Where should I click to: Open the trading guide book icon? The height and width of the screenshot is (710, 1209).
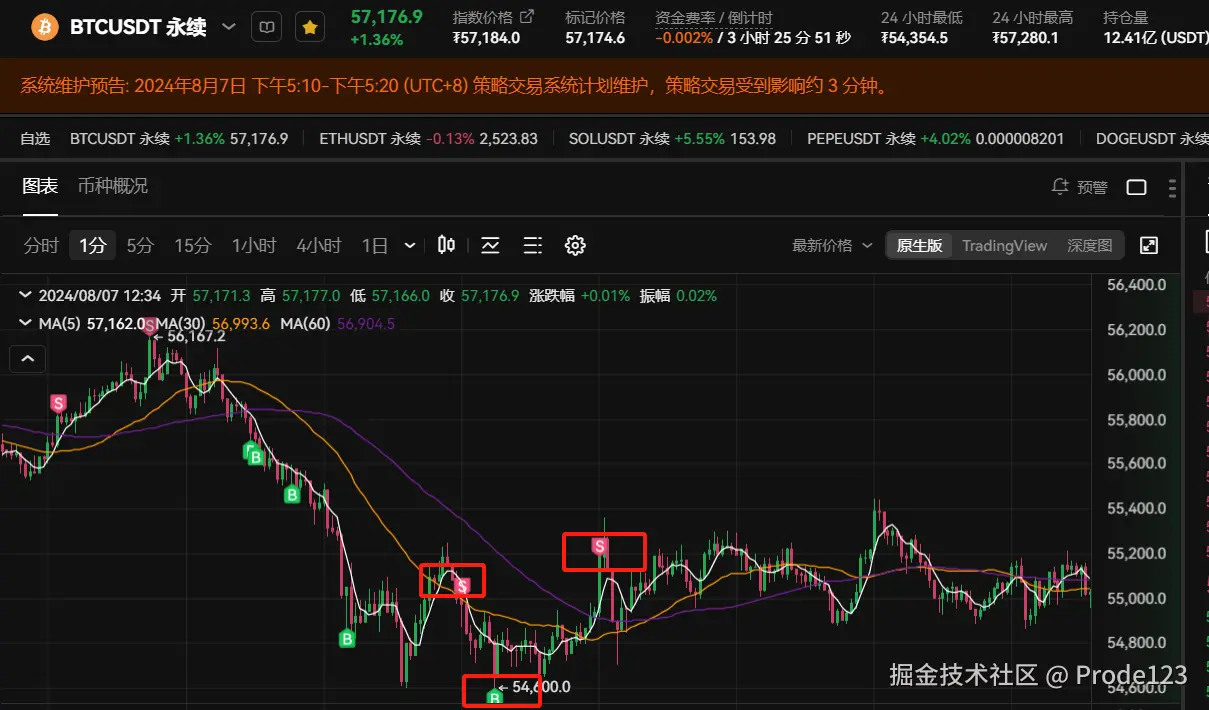click(265, 27)
